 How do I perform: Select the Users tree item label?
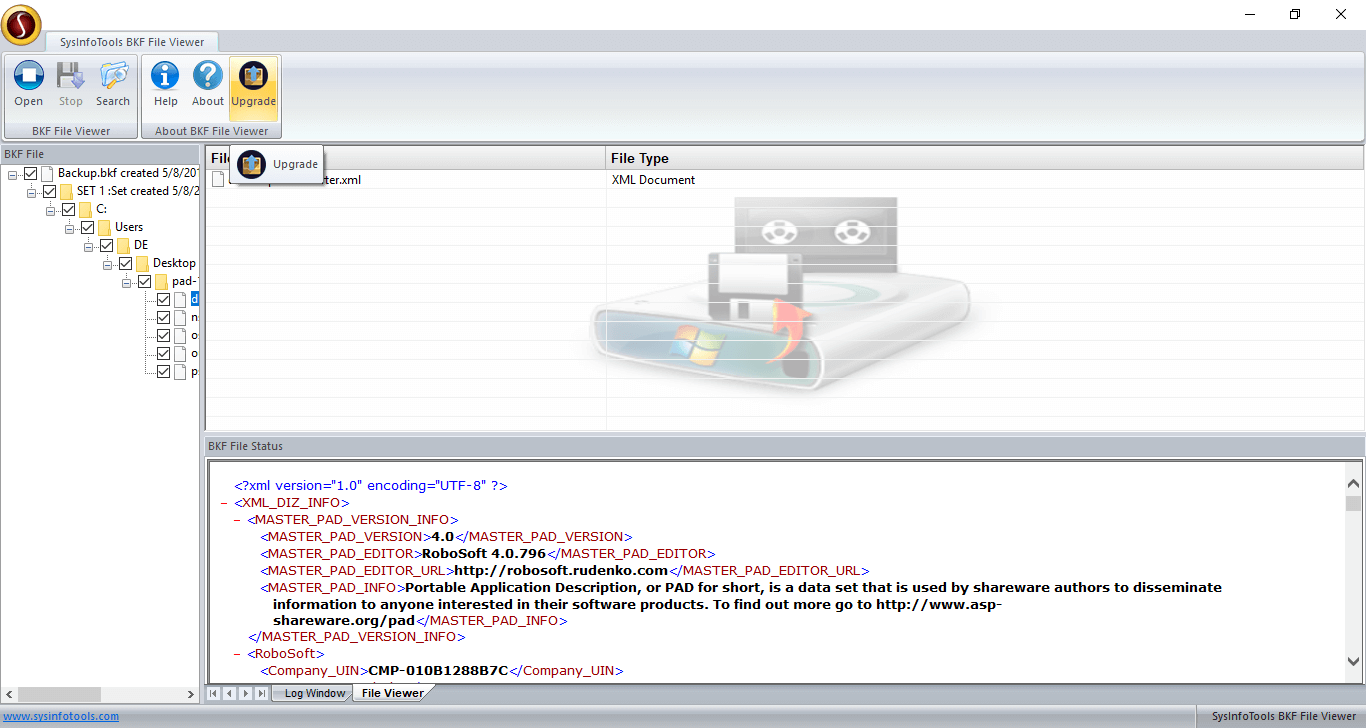[129, 228]
